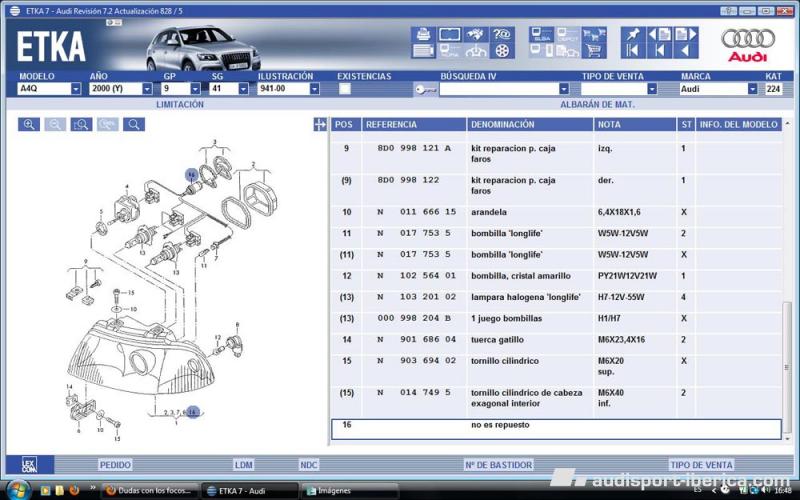
Task: Click the LDM button
Action: 244,465
